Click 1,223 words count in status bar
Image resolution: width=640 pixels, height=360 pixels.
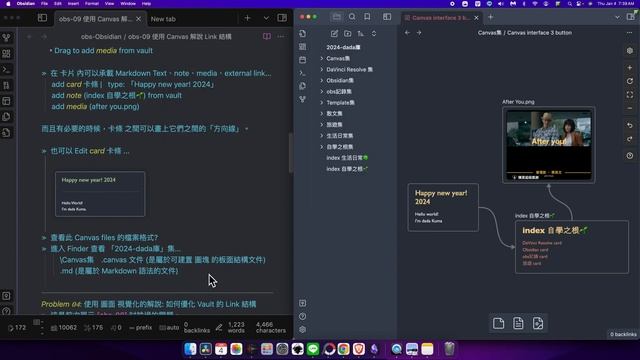236,327
